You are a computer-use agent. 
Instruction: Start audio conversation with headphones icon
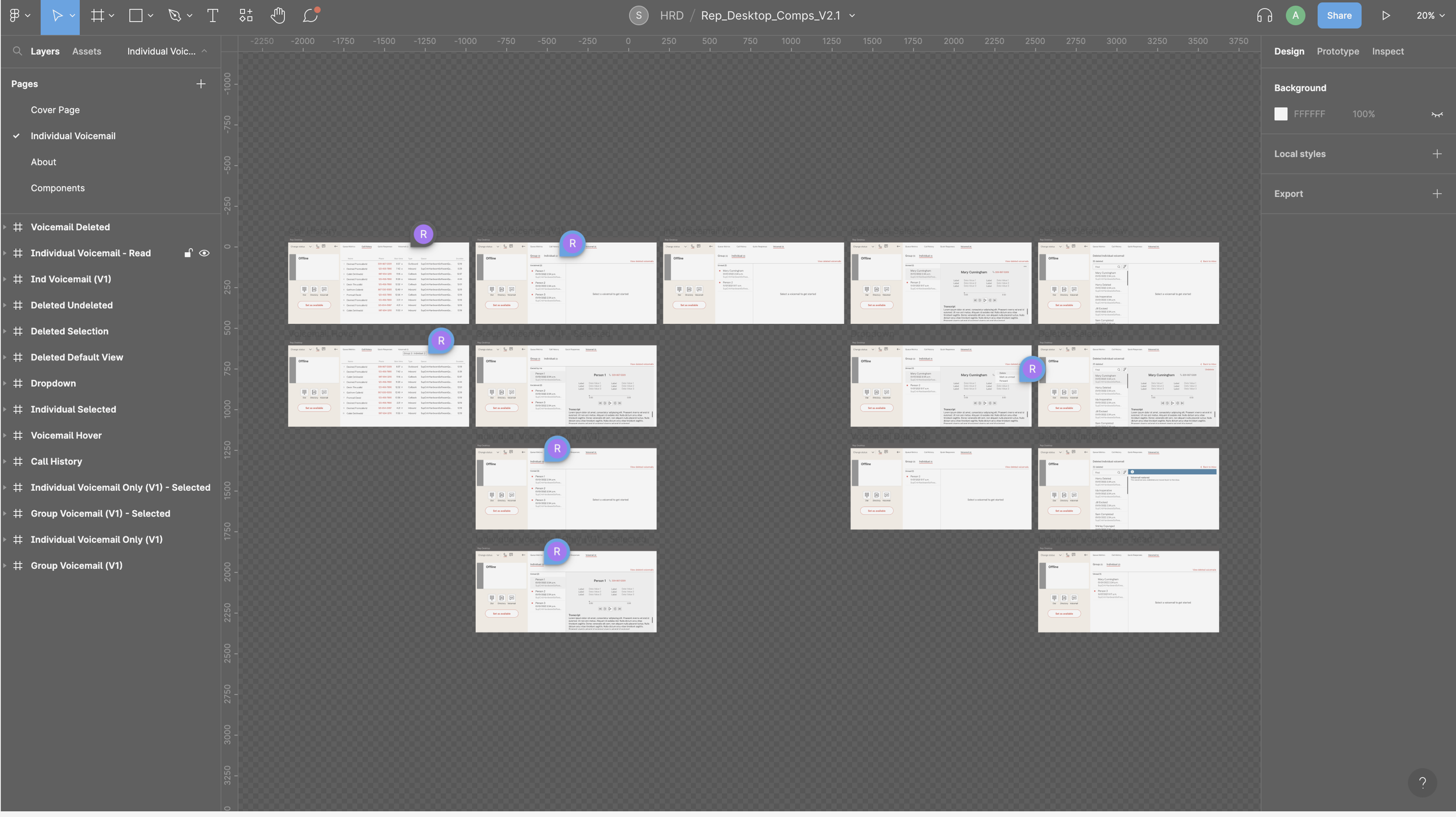[x=1264, y=16]
